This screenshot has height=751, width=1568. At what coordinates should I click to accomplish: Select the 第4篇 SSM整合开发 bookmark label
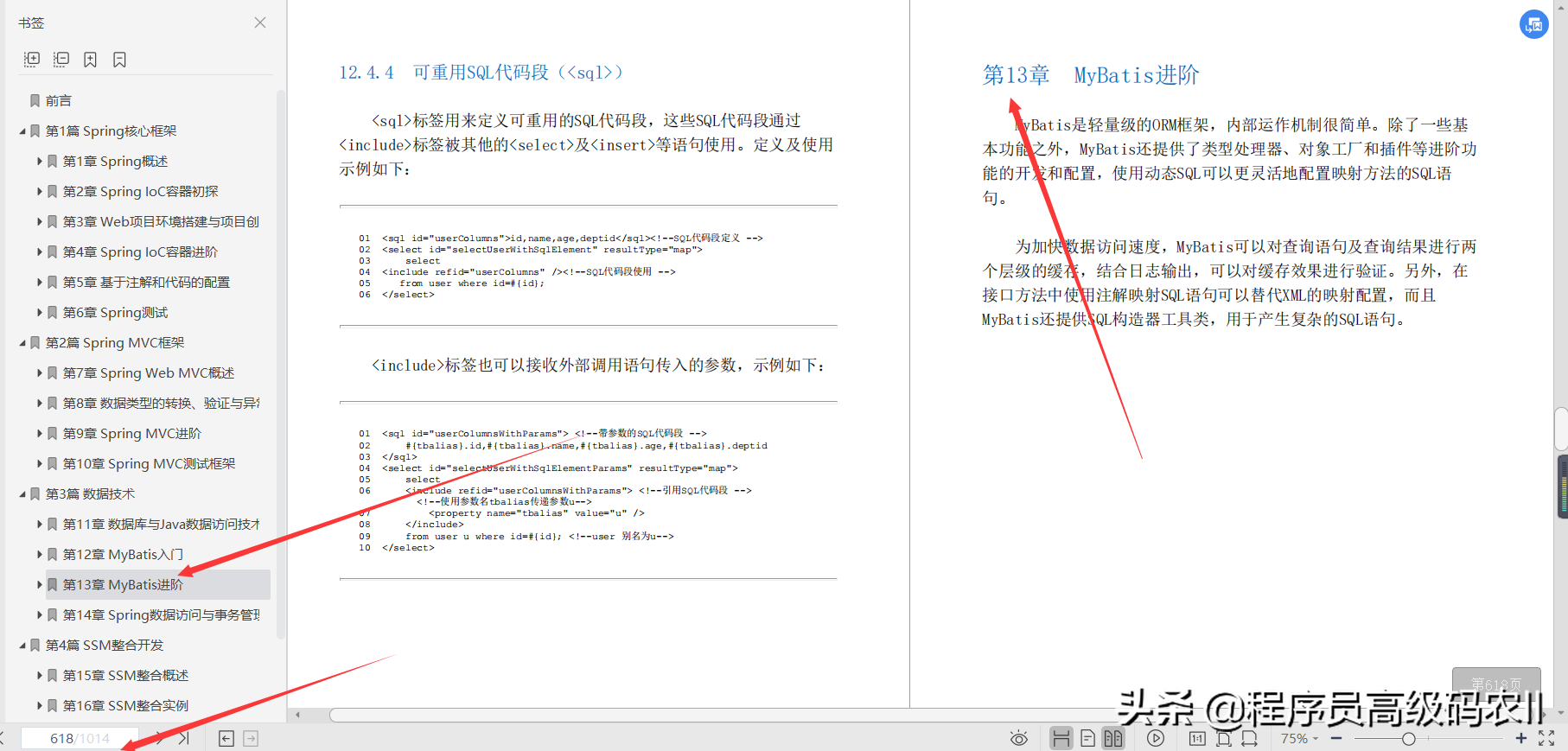coord(104,646)
